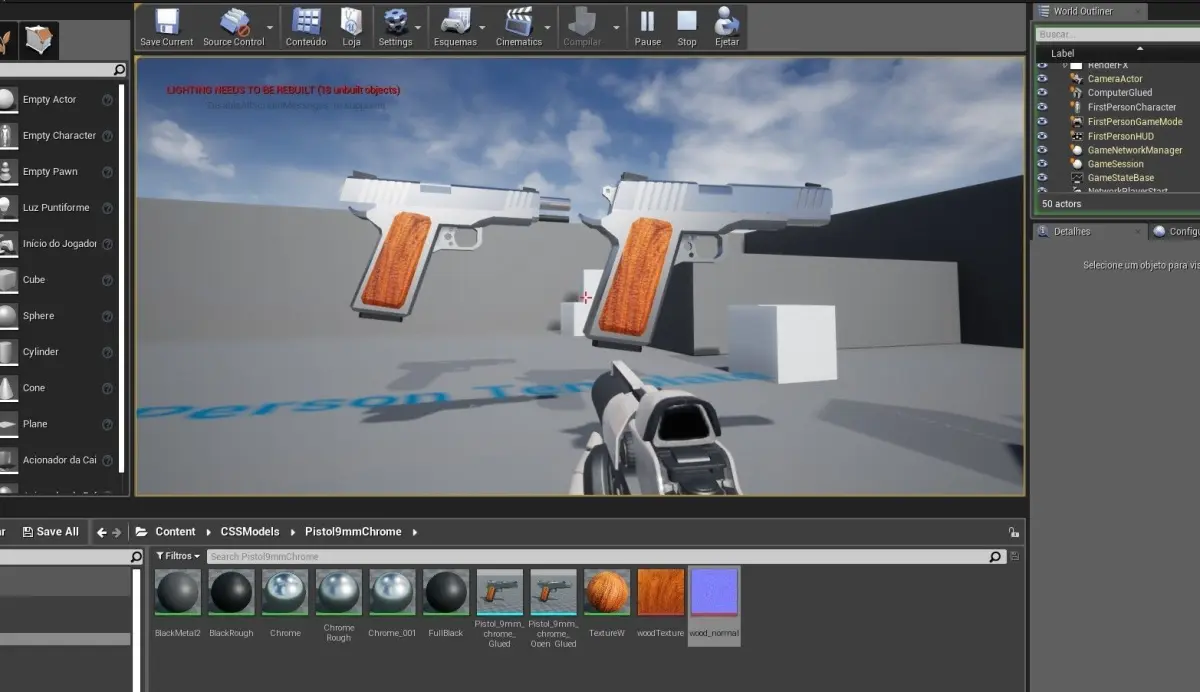Viewport: 1200px width, 692px height.
Task: Open Esquemas dropdown arrow
Action: 482,28
